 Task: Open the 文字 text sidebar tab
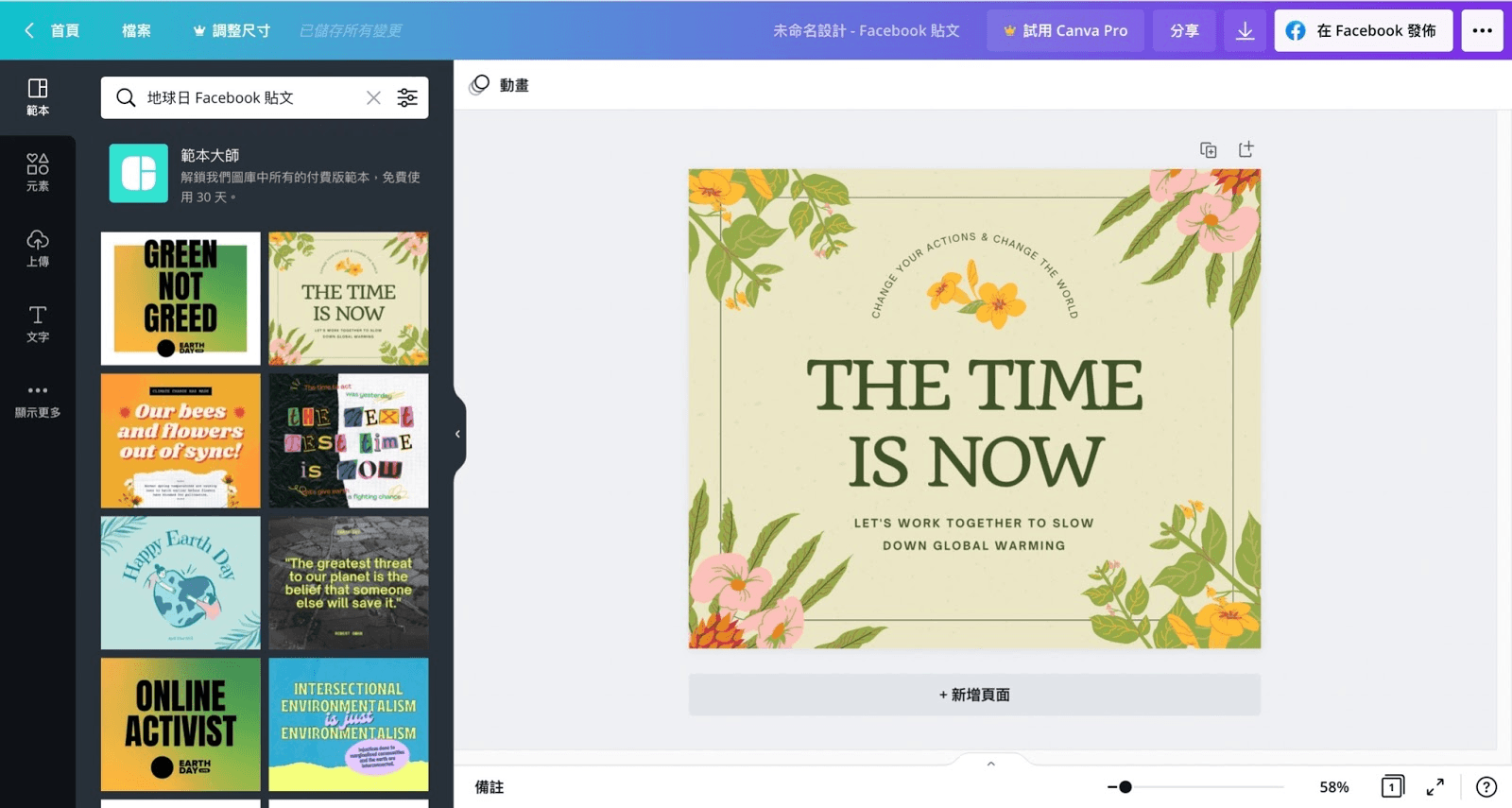click(38, 323)
